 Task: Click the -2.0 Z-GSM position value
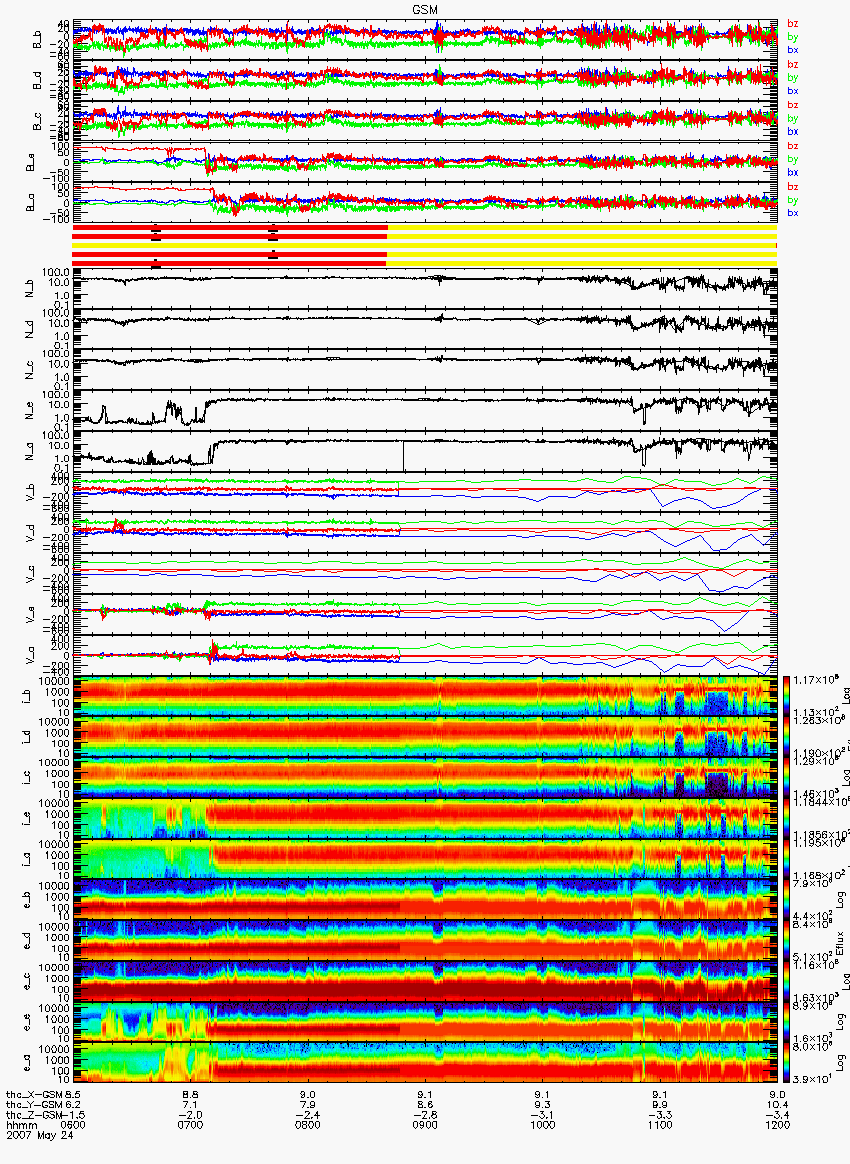190,1115
